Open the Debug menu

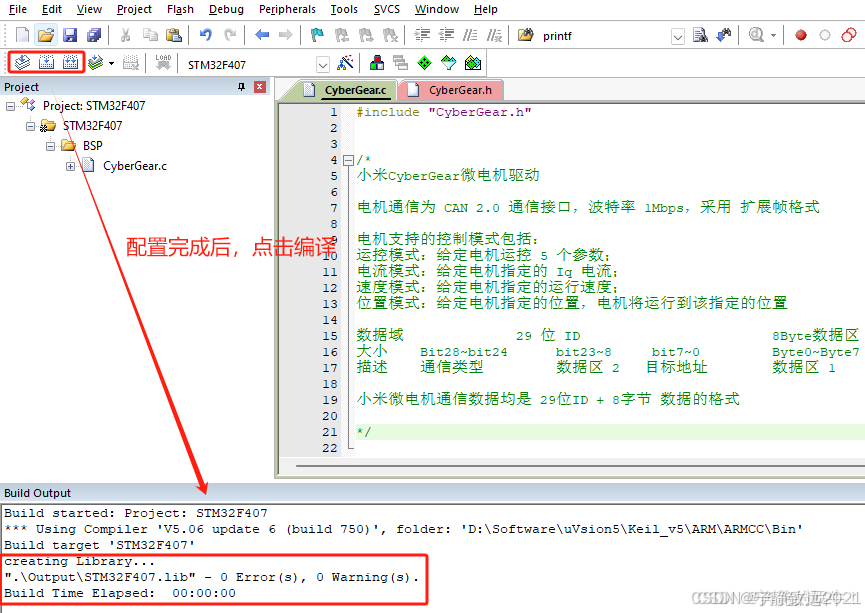click(226, 9)
